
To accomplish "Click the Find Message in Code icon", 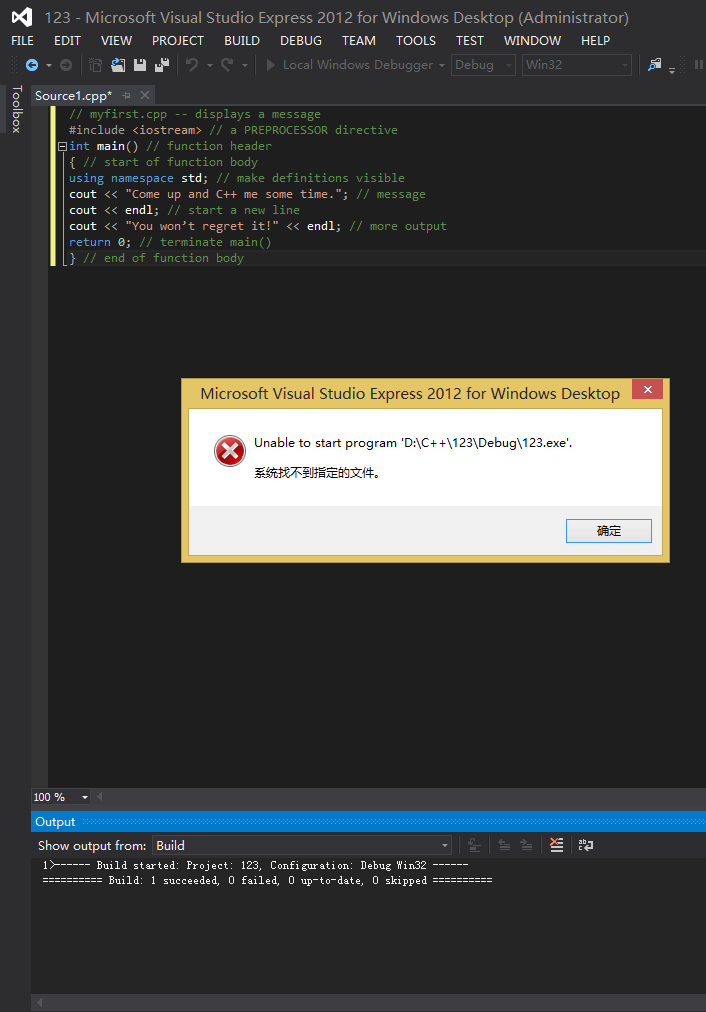I will tap(474, 845).
